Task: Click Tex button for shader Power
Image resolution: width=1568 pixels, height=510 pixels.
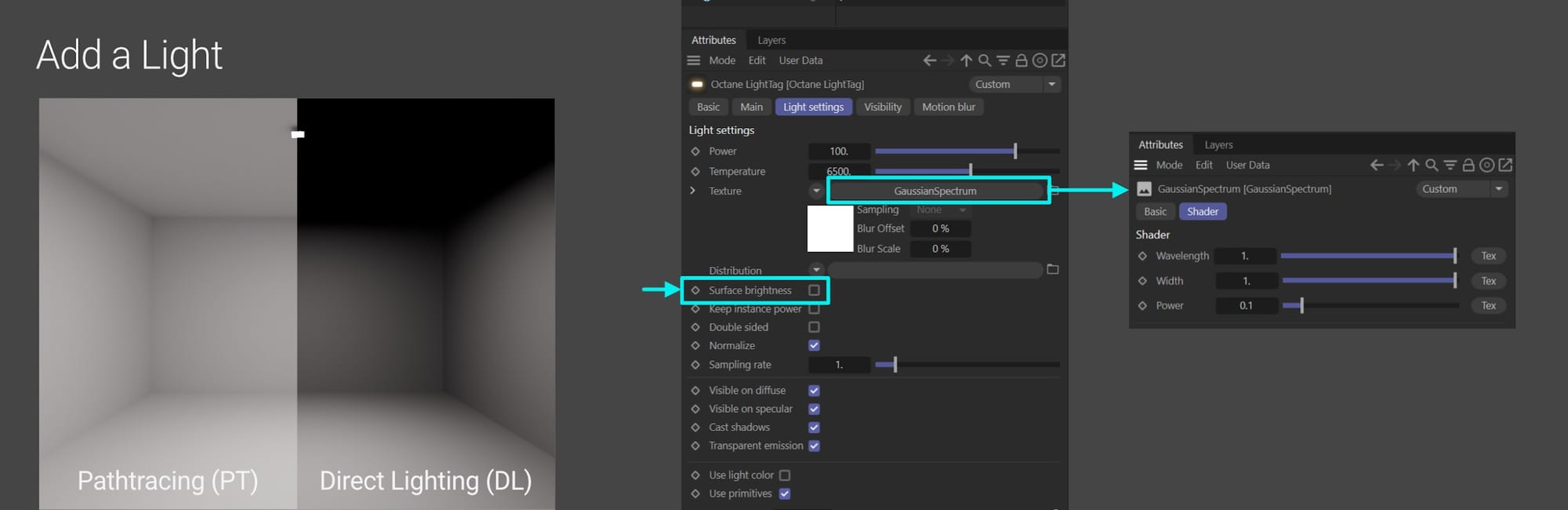Action: pyautogui.click(x=1488, y=306)
